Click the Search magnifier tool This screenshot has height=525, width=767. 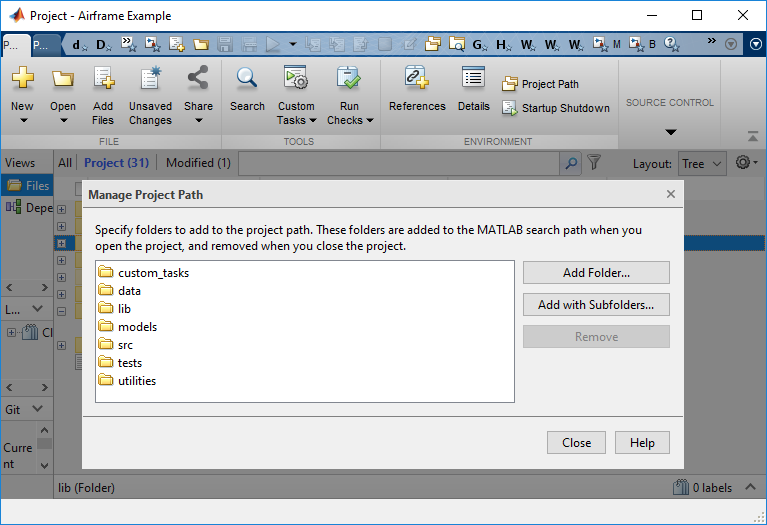click(x=247, y=80)
